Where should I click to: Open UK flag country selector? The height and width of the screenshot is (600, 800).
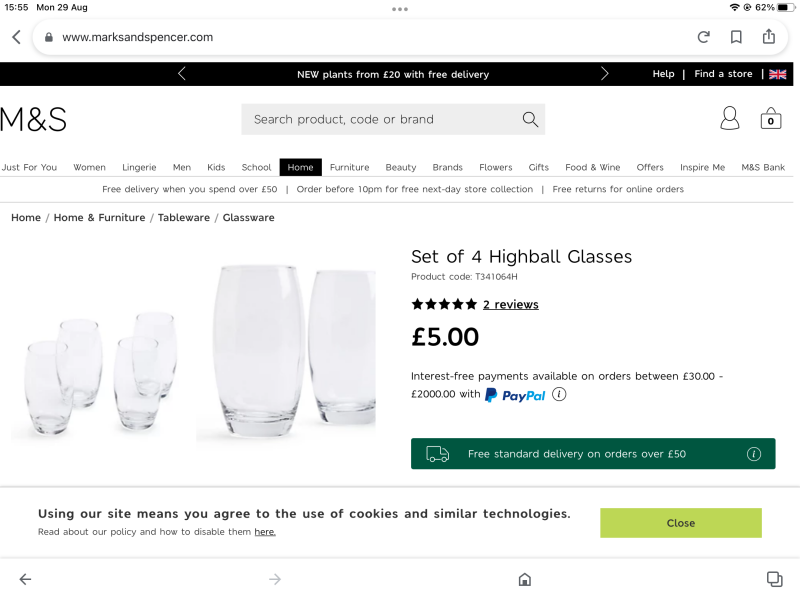pos(777,74)
